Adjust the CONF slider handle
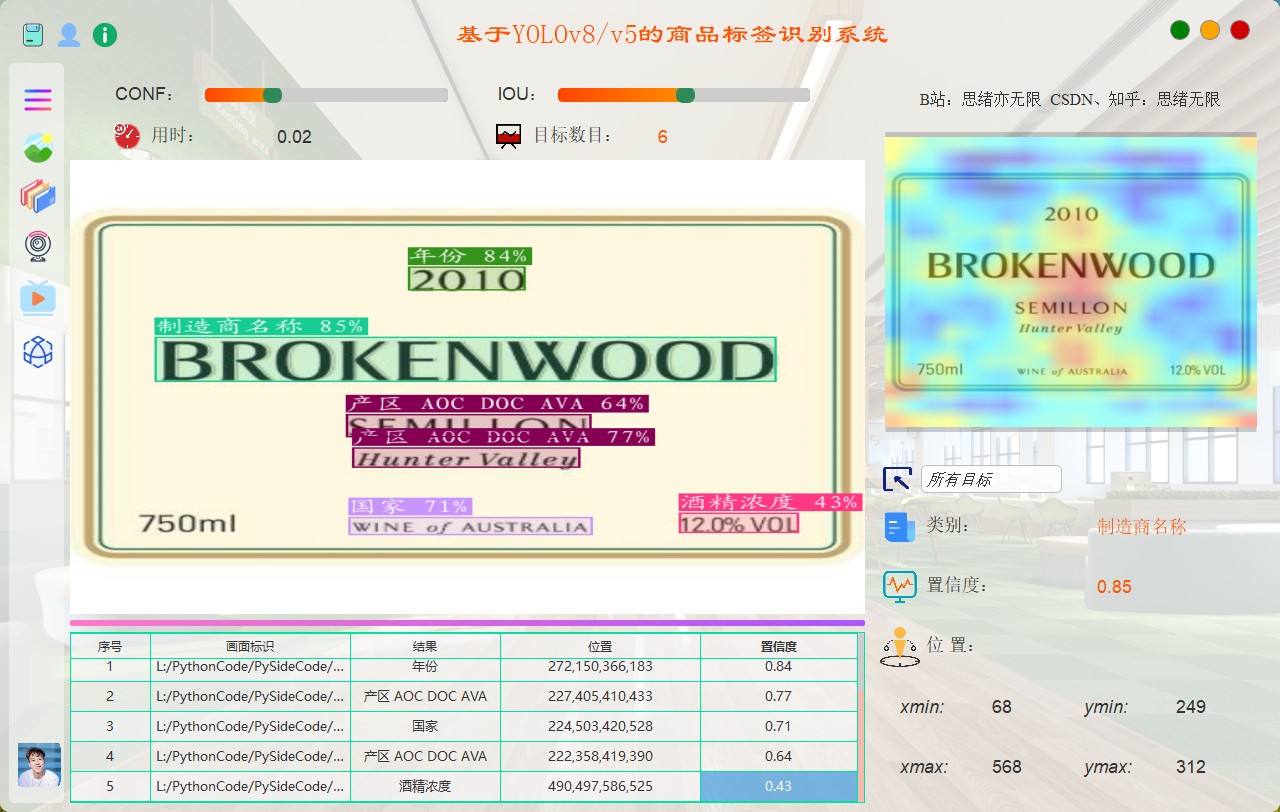 [x=272, y=95]
